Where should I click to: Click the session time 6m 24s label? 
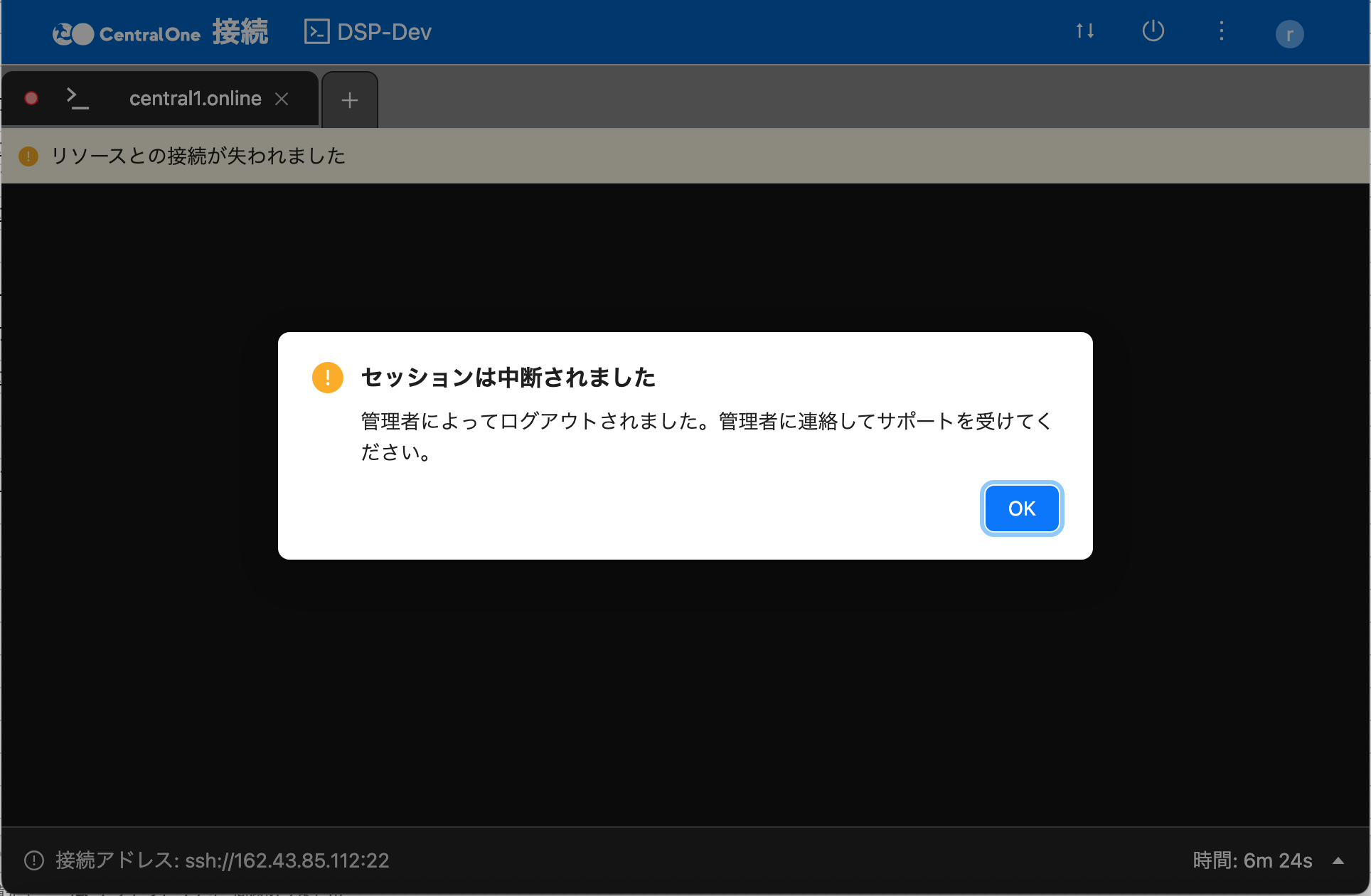tap(1252, 860)
